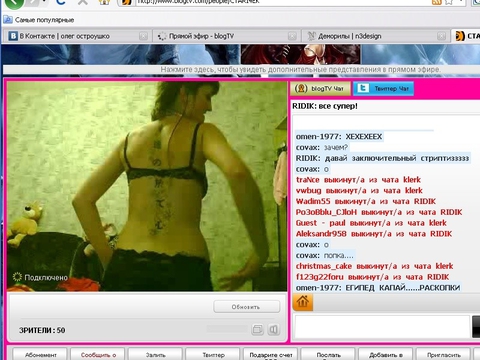The height and width of the screenshot is (360, 480).
Task: Mute the stream with the speaker icon
Action: [273, 330]
